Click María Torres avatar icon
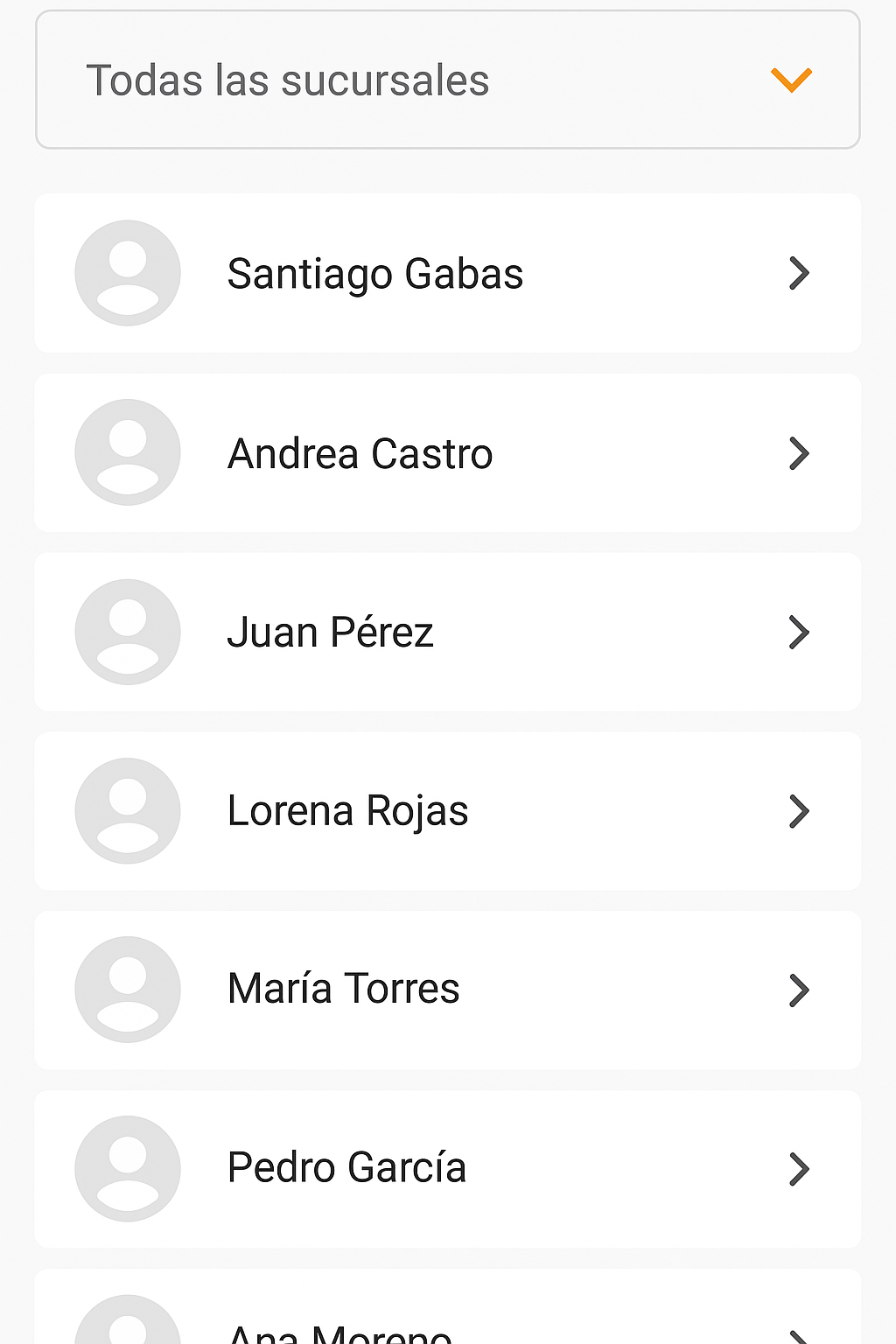 pos(128,990)
